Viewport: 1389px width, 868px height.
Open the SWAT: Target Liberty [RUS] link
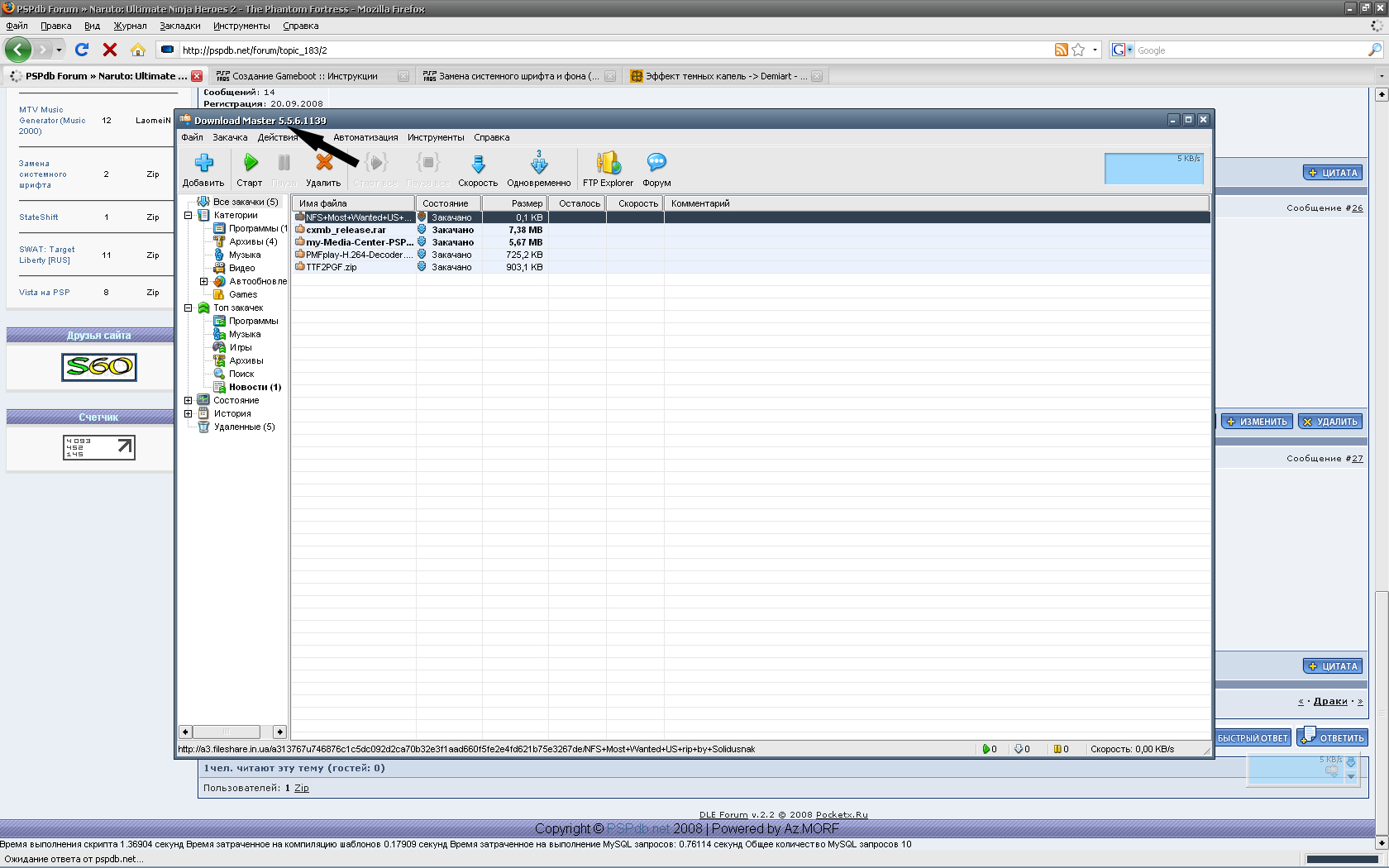click(47, 255)
